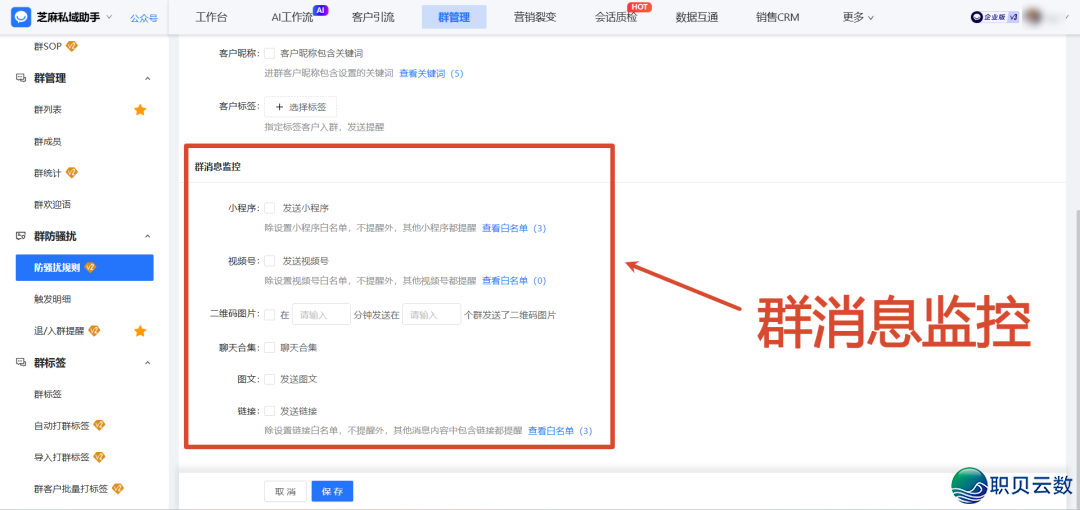Screen dimensions: 1080x510
Task: Click the 选择标签 button
Action: [300, 107]
